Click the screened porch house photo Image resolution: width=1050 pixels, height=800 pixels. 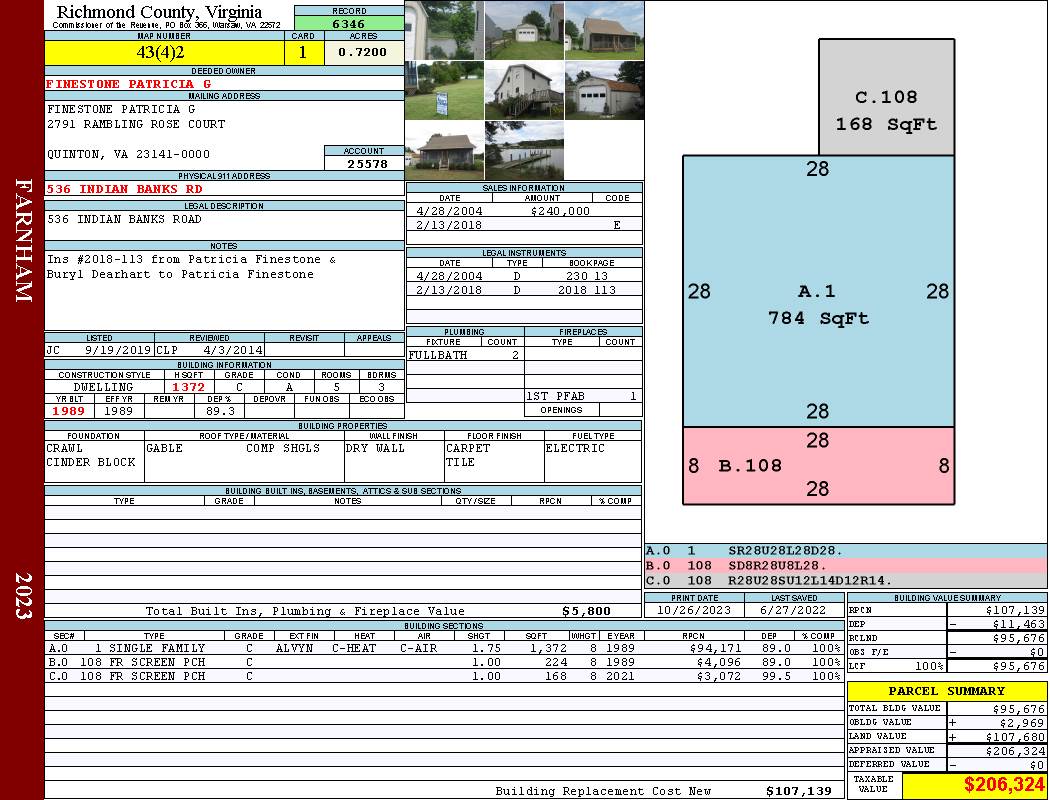[604, 30]
